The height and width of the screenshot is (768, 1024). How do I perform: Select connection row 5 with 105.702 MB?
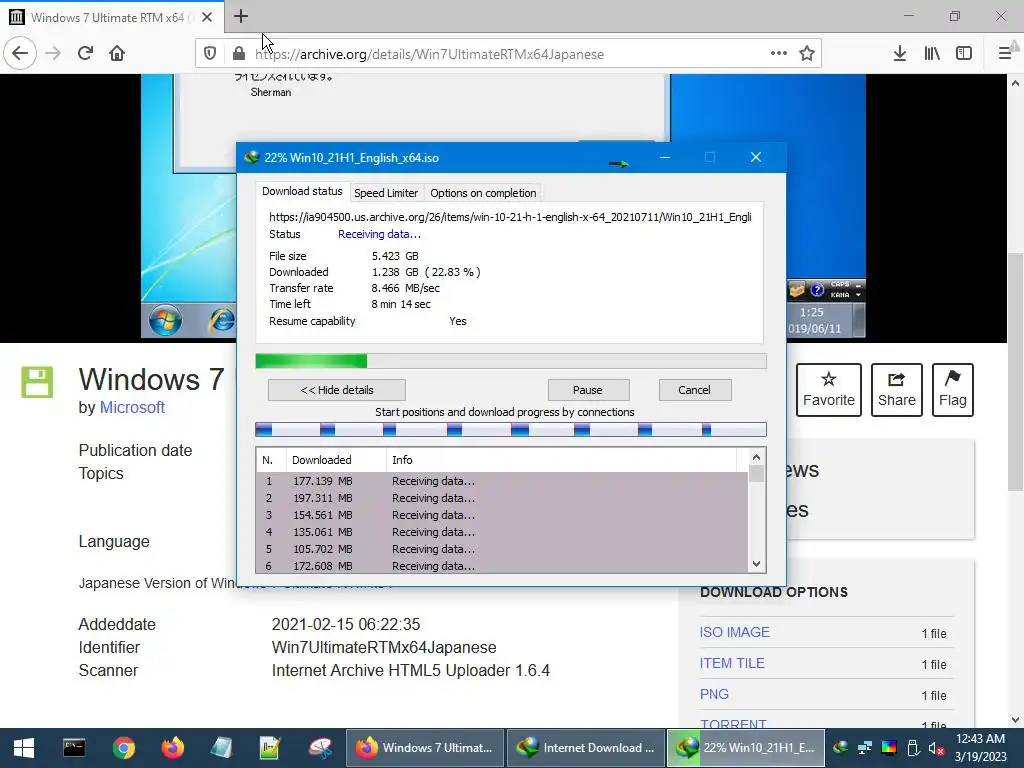(502, 549)
